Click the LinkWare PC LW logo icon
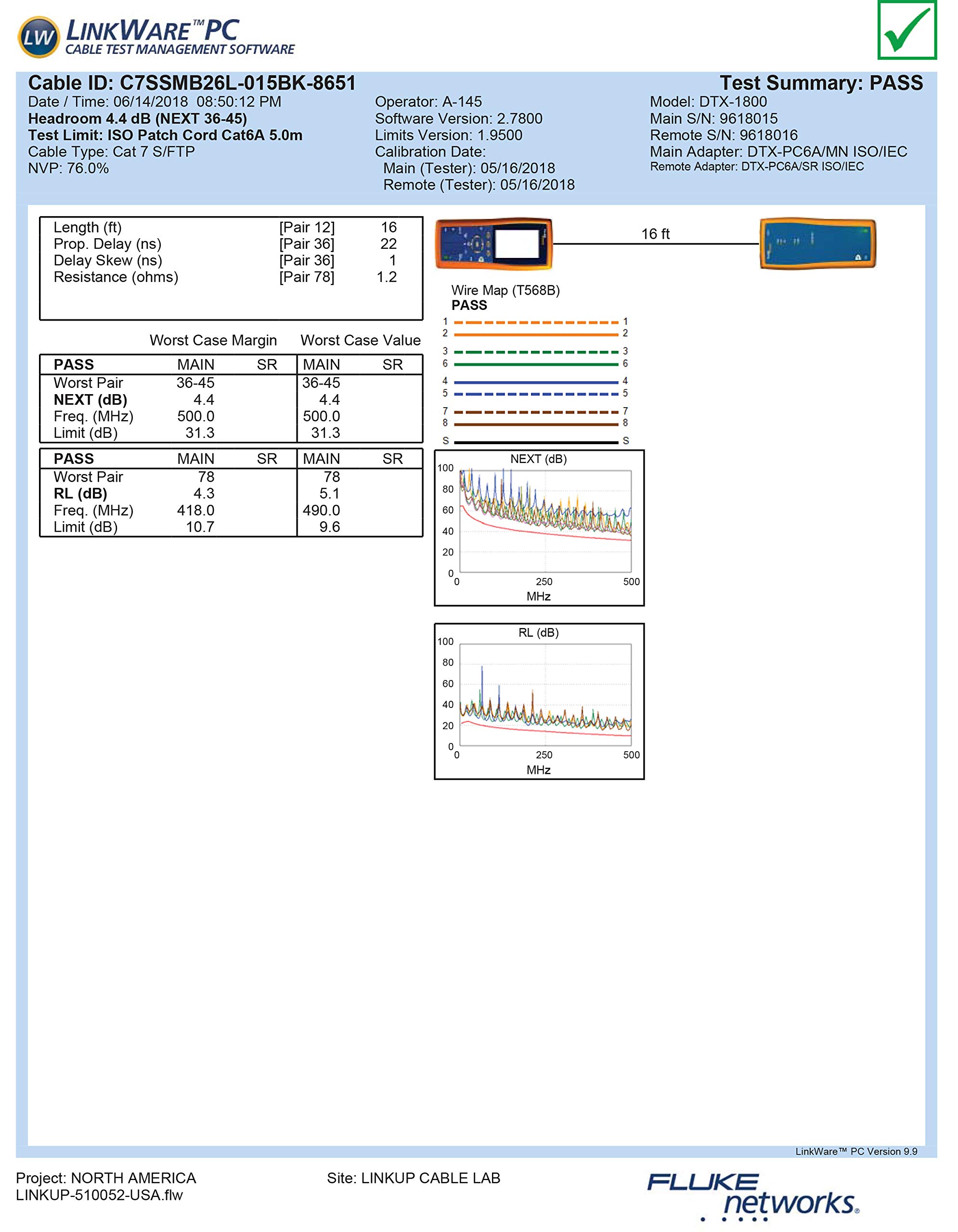 [39, 37]
